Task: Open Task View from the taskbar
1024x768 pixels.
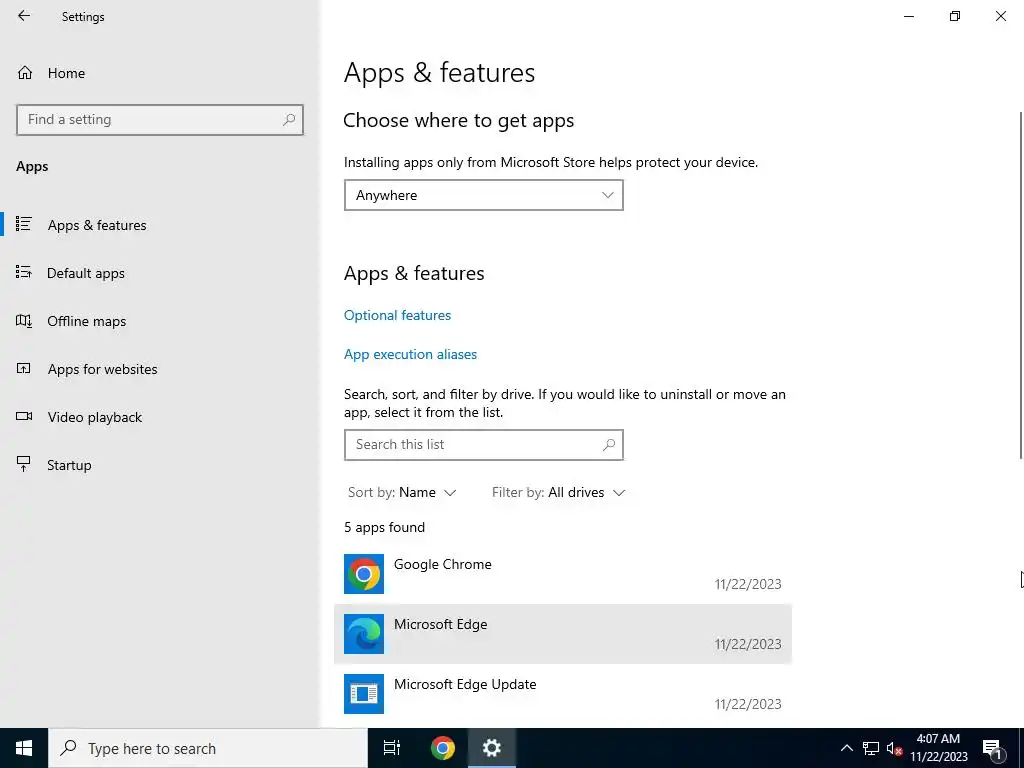Action: pos(392,748)
